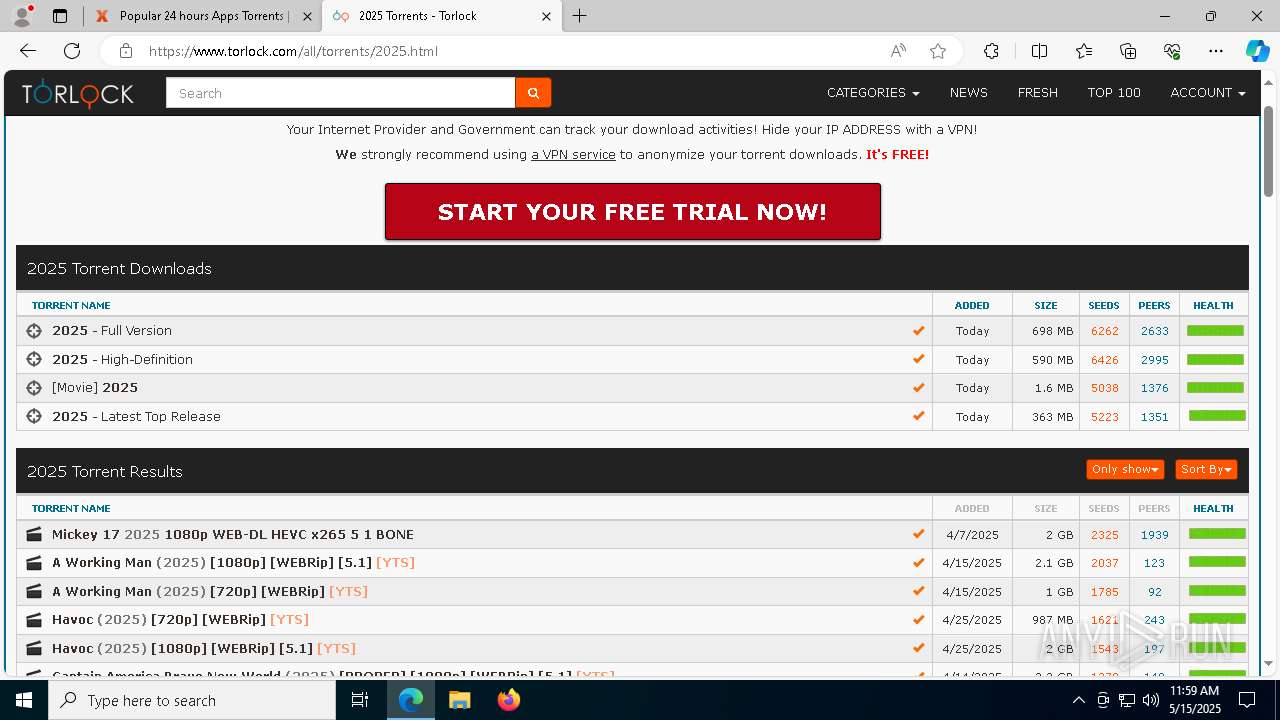Show hidden system tray icons chevron
1280x720 pixels.
[1078, 700]
